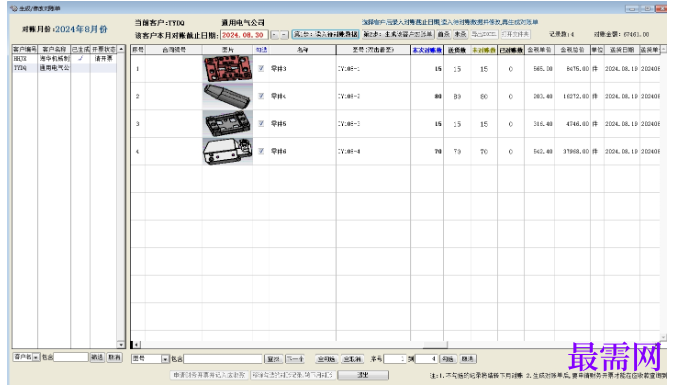Click the grayed-out export EXCEL button
The height and width of the screenshot is (388, 680).
[x=484, y=34]
